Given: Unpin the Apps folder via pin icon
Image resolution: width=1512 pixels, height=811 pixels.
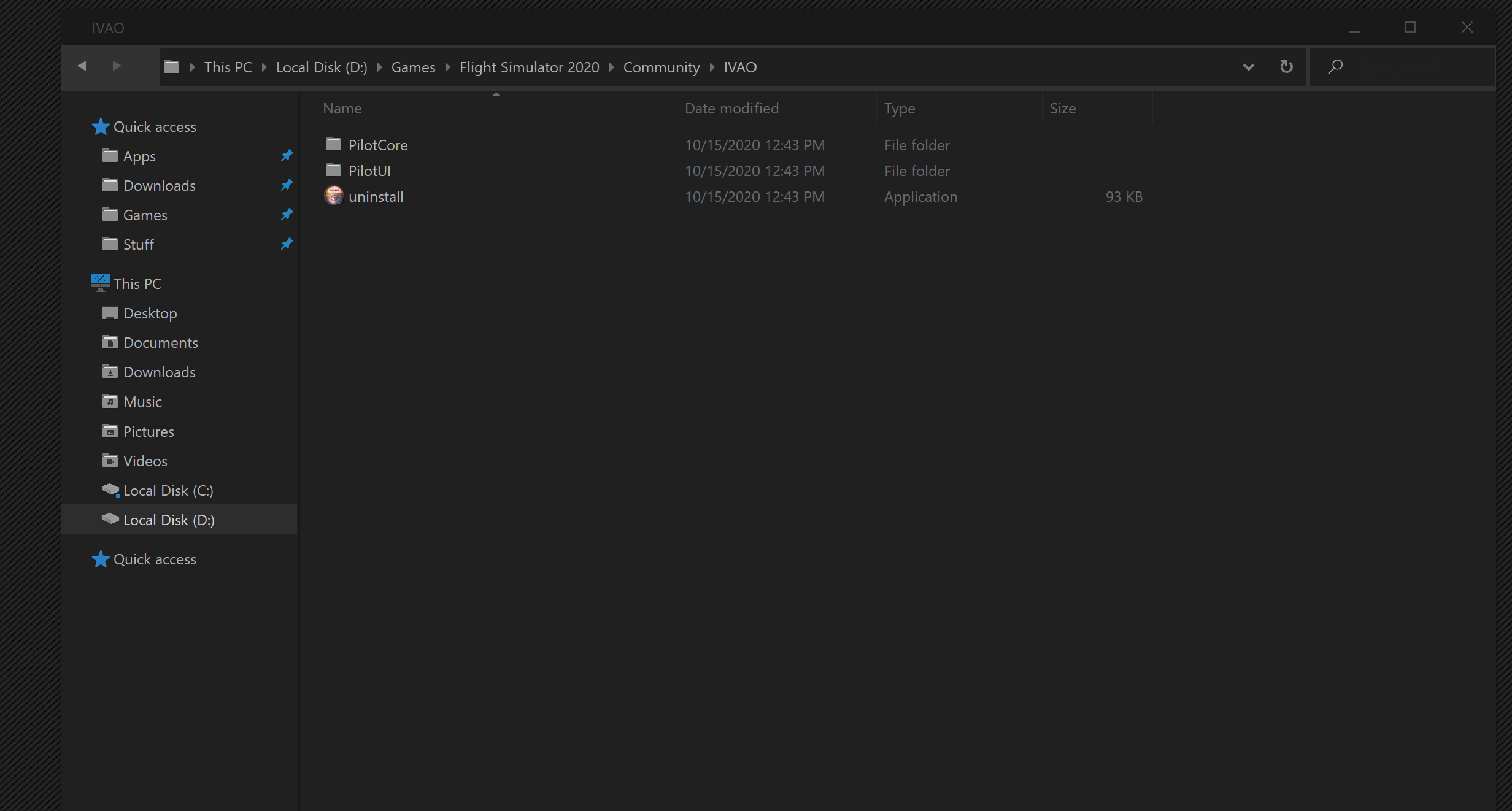Looking at the screenshot, I should tap(287, 156).
